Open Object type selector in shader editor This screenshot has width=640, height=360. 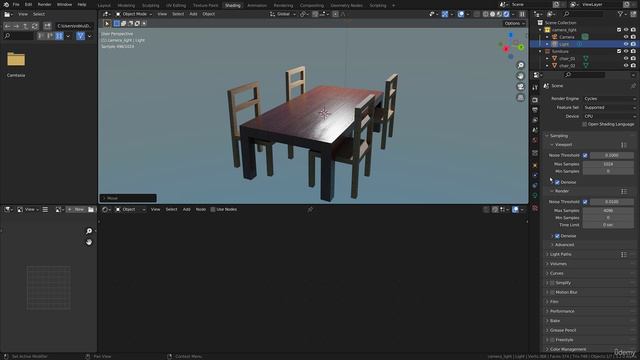[x=130, y=209]
